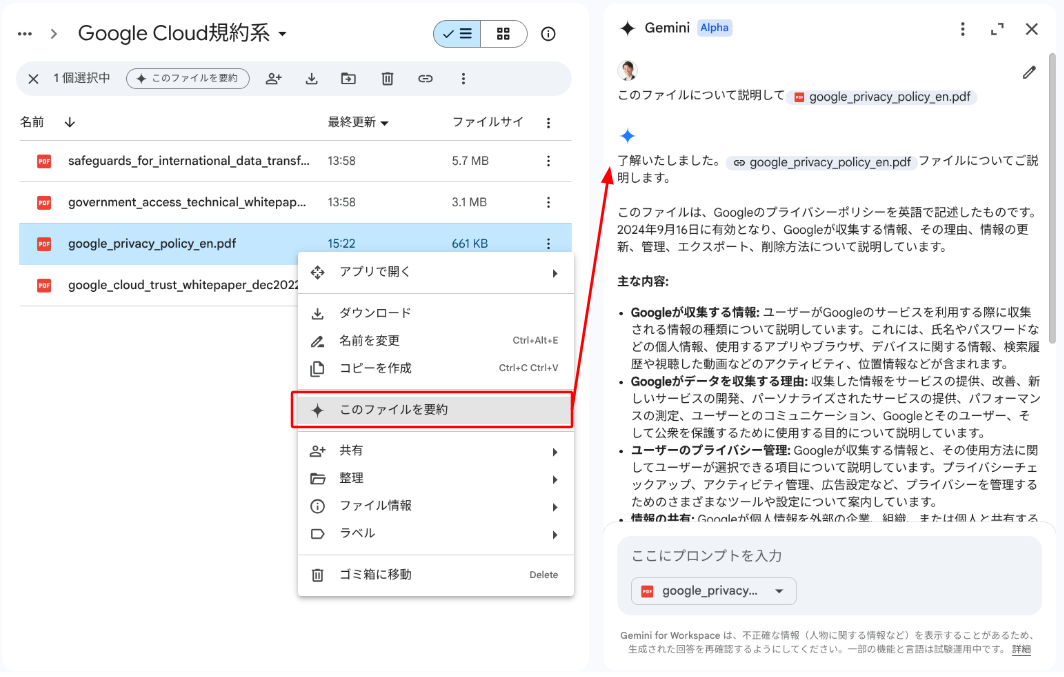Click the download toolbar icon

click(311, 79)
